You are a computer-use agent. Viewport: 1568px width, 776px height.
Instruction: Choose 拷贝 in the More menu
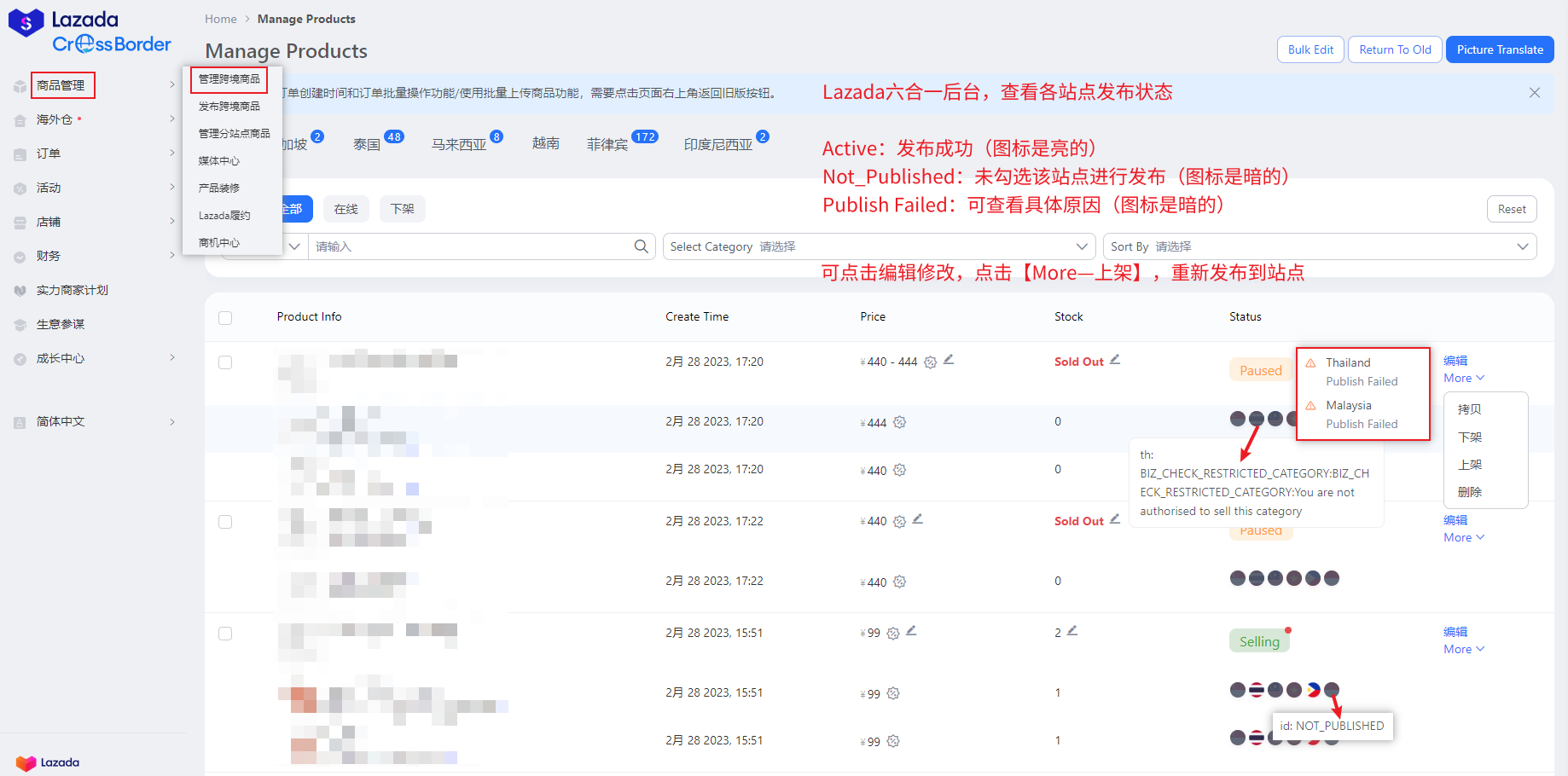[1470, 409]
